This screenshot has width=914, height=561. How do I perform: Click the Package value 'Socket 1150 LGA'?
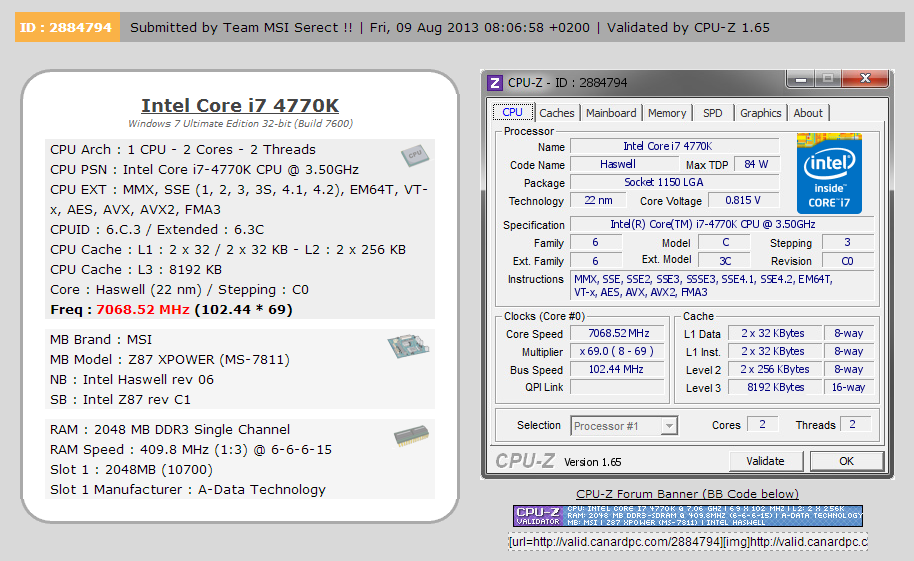click(674, 183)
